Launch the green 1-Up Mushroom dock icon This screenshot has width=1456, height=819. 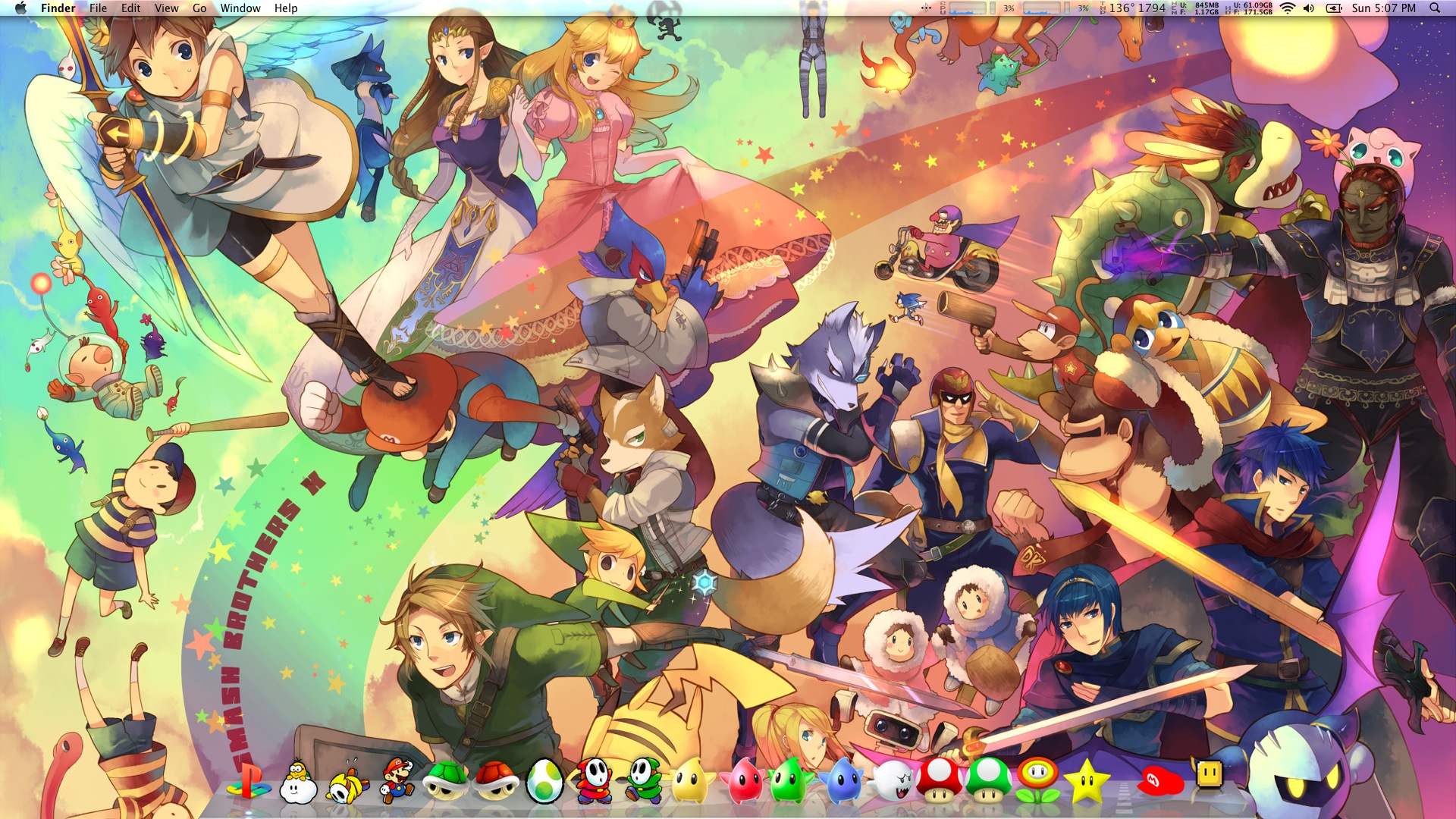coord(989,781)
